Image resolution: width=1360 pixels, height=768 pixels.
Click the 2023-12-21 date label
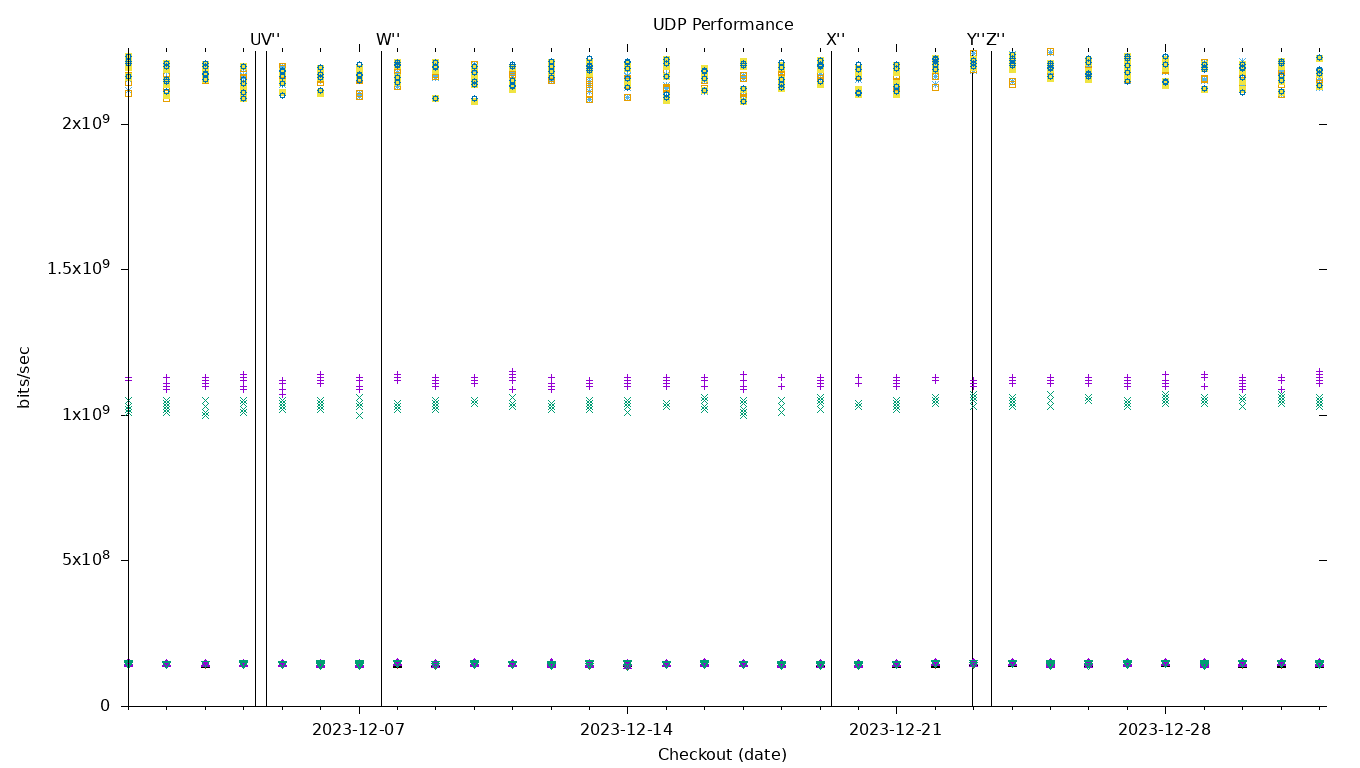pyautogui.click(x=896, y=730)
